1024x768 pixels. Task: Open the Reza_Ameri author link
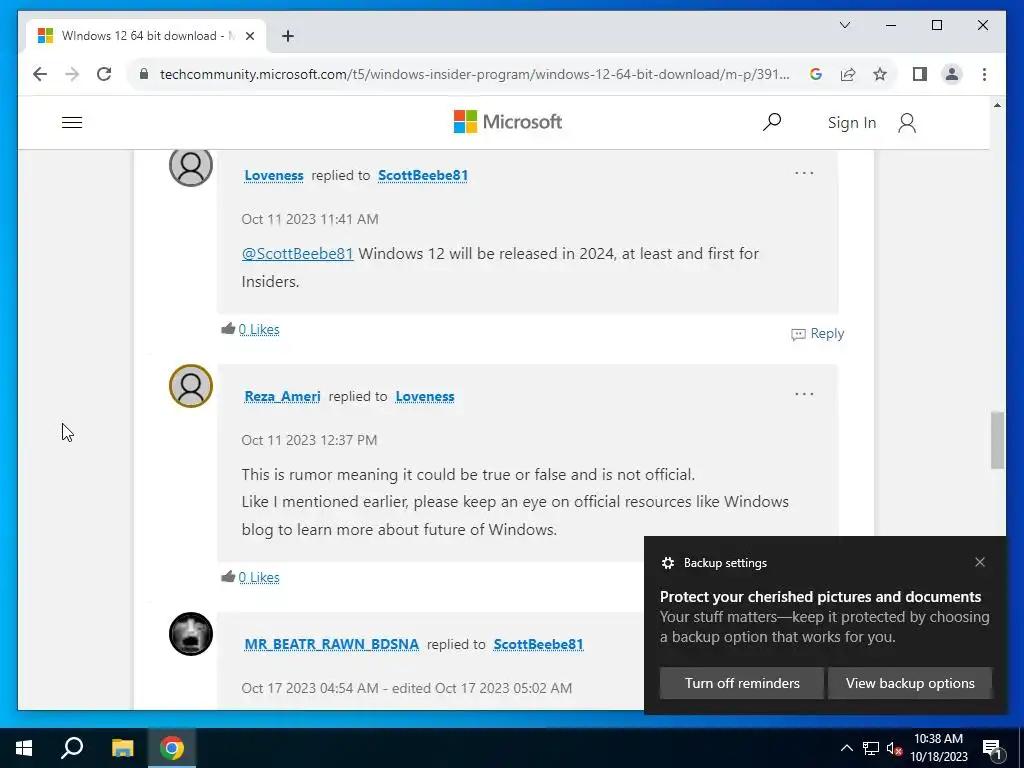point(282,396)
